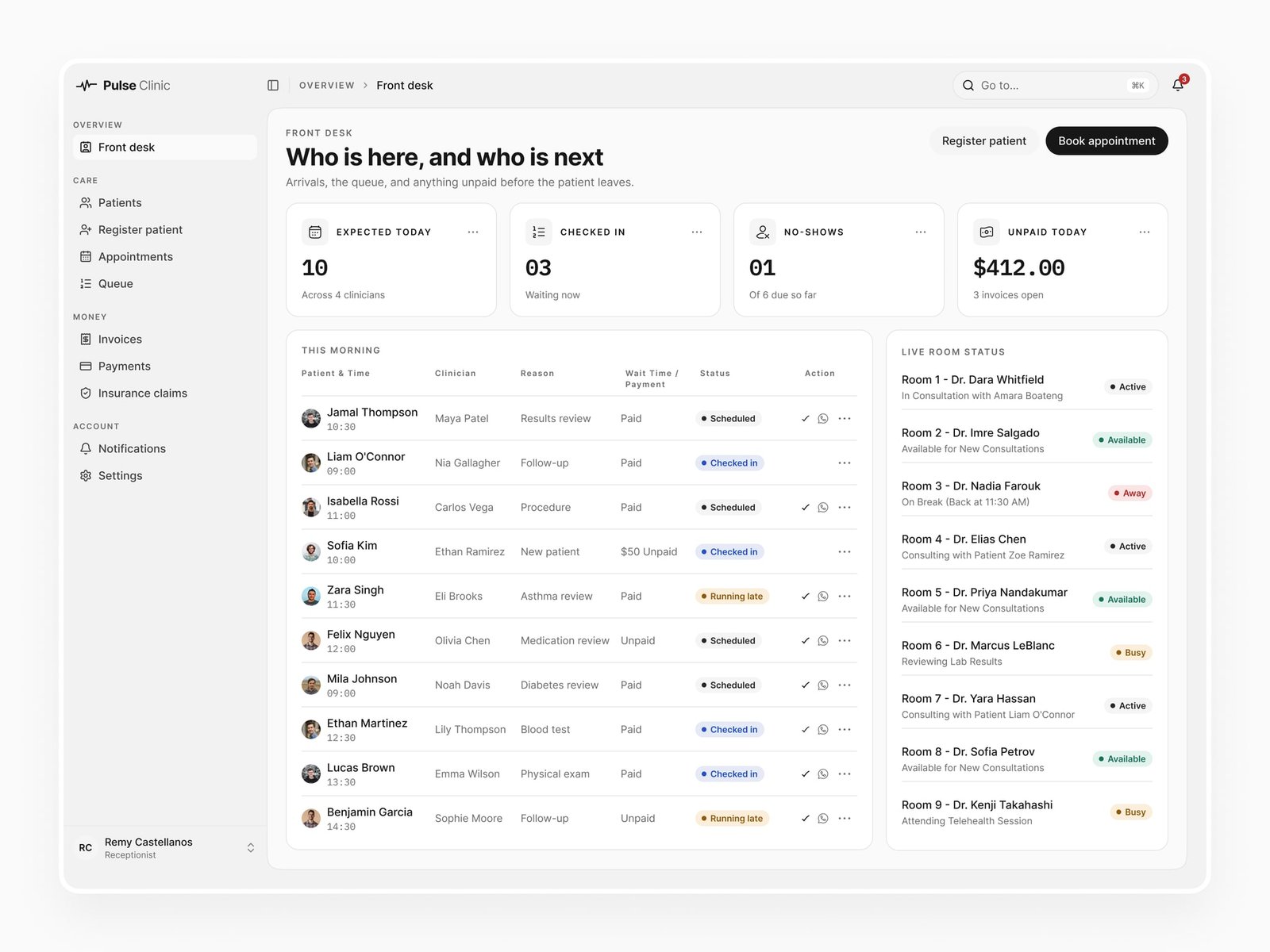
Task: Click WhatsApp icon for Lucas Brown
Action: (x=823, y=773)
